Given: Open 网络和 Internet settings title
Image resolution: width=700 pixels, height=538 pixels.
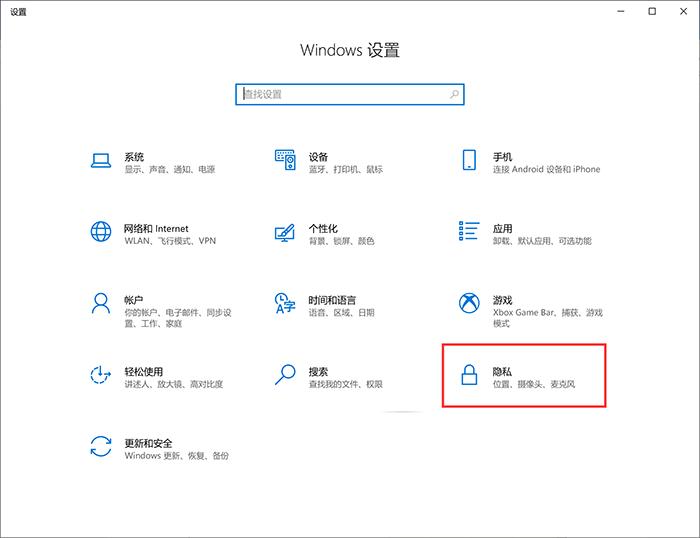Looking at the screenshot, I should (x=156, y=229).
